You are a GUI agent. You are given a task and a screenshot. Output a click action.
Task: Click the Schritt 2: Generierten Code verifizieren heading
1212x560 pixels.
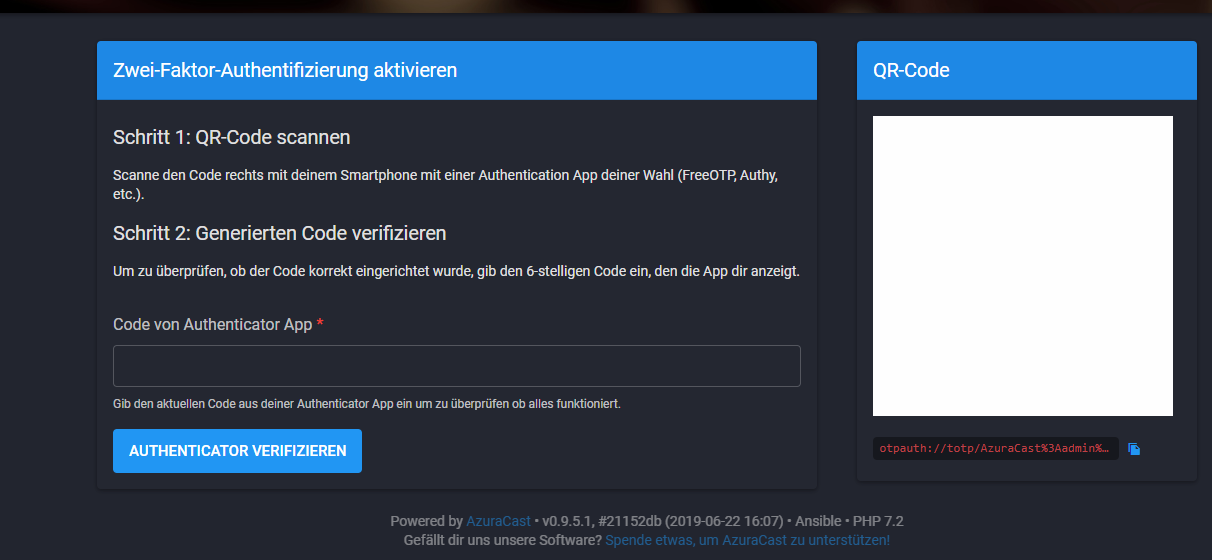coord(280,233)
